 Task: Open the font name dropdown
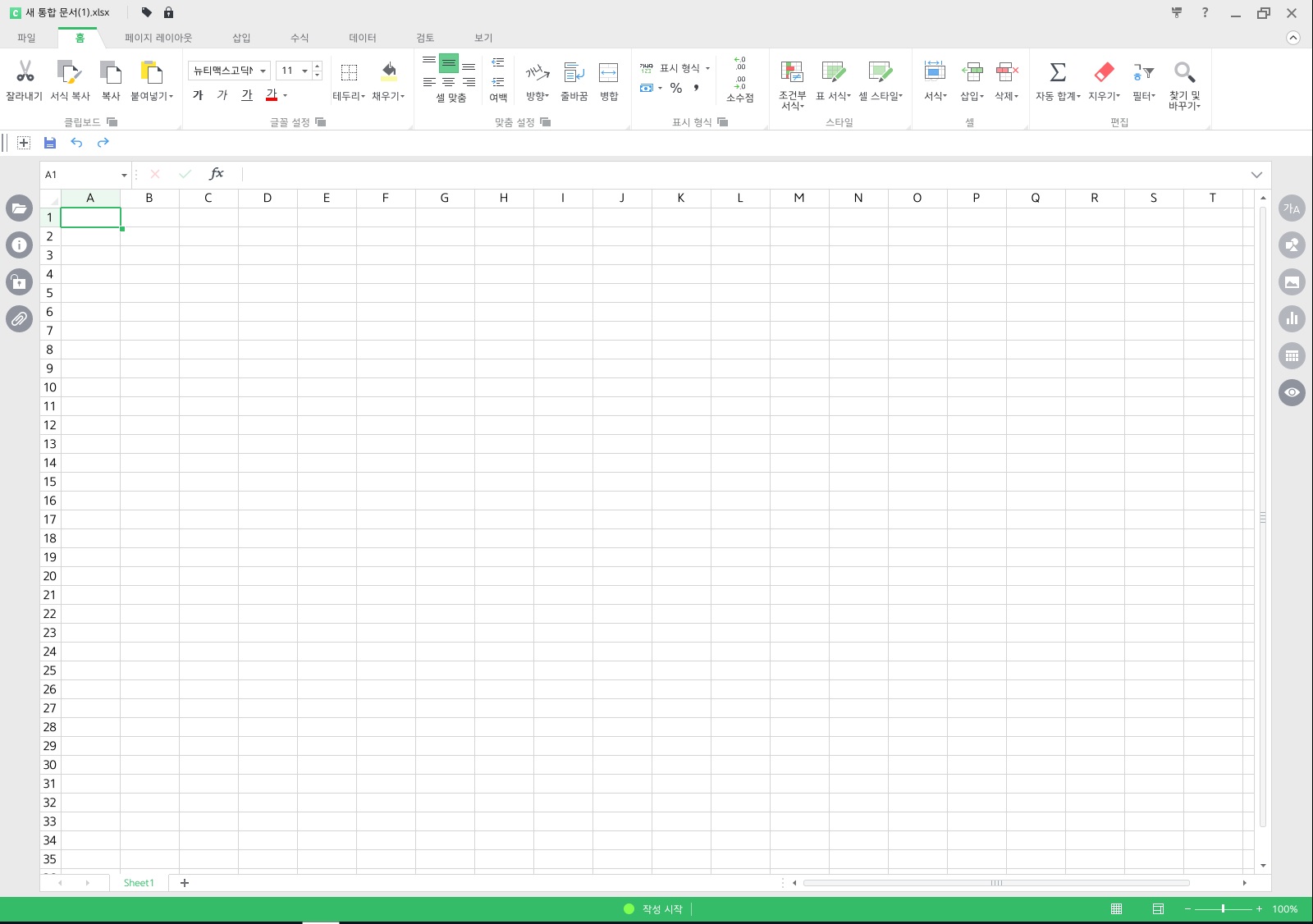(x=263, y=71)
